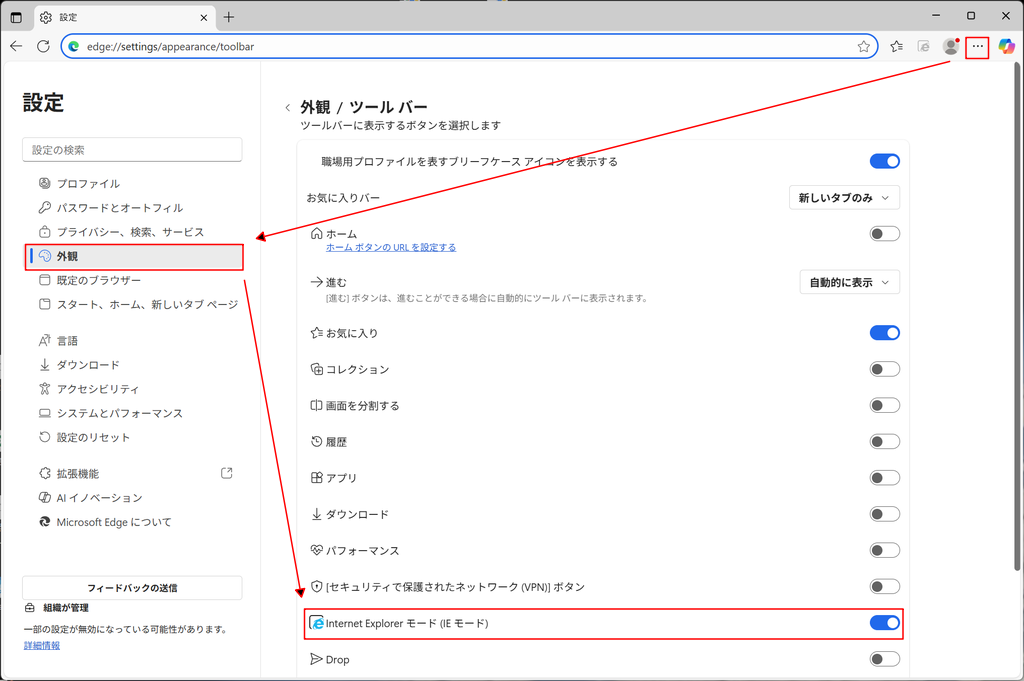Click the ホーム ボタンの URL を設定する link
1024x681 pixels.
(x=391, y=247)
